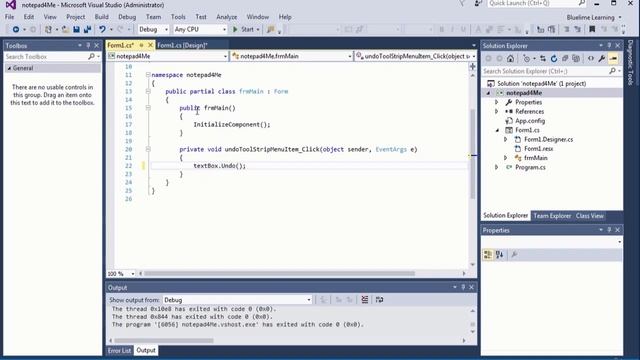Select Form1.Designer.cs in Solution Explorer

(x=549, y=140)
